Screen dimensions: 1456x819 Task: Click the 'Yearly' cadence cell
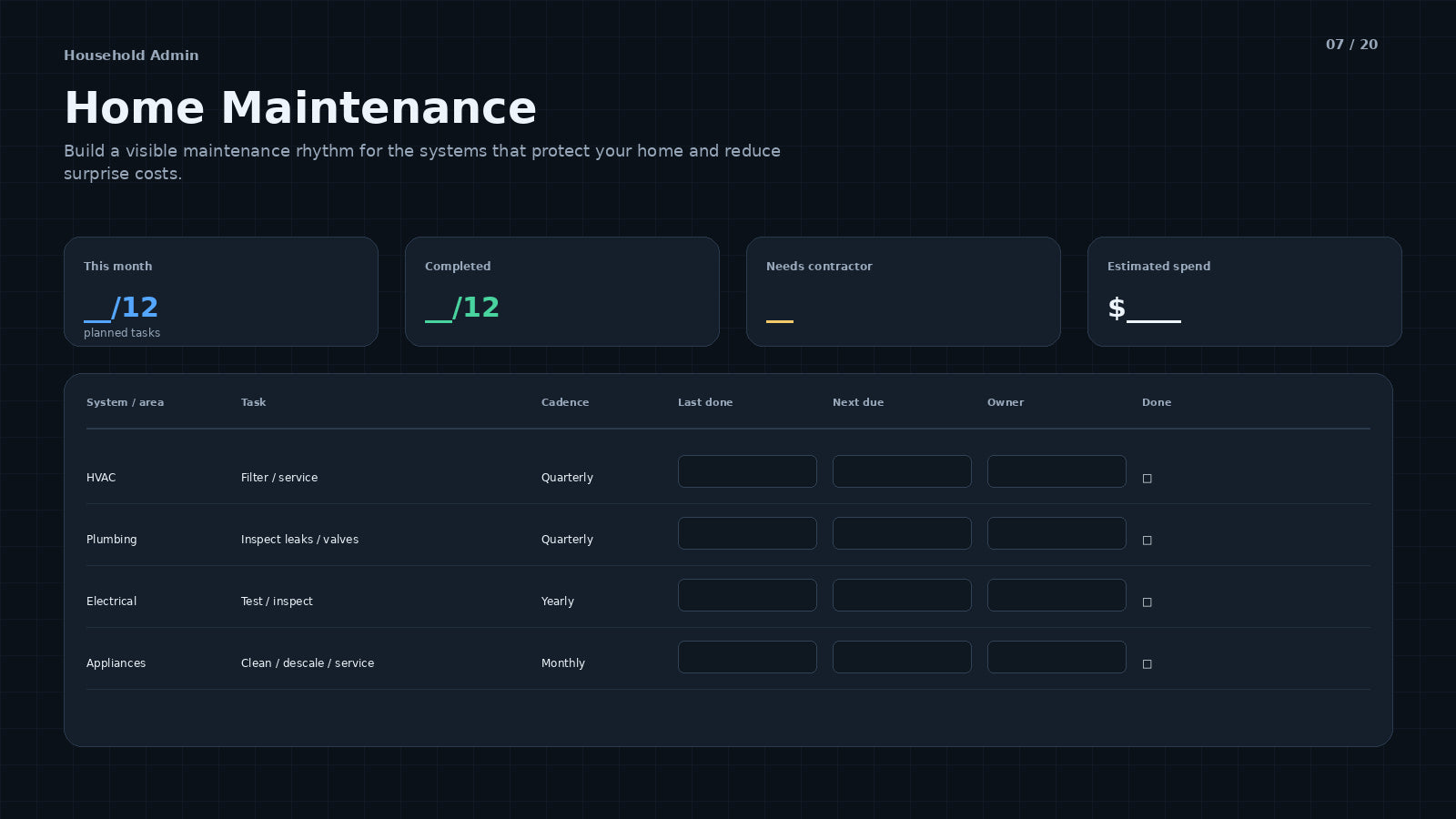pyautogui.click(x=558, y=602)
